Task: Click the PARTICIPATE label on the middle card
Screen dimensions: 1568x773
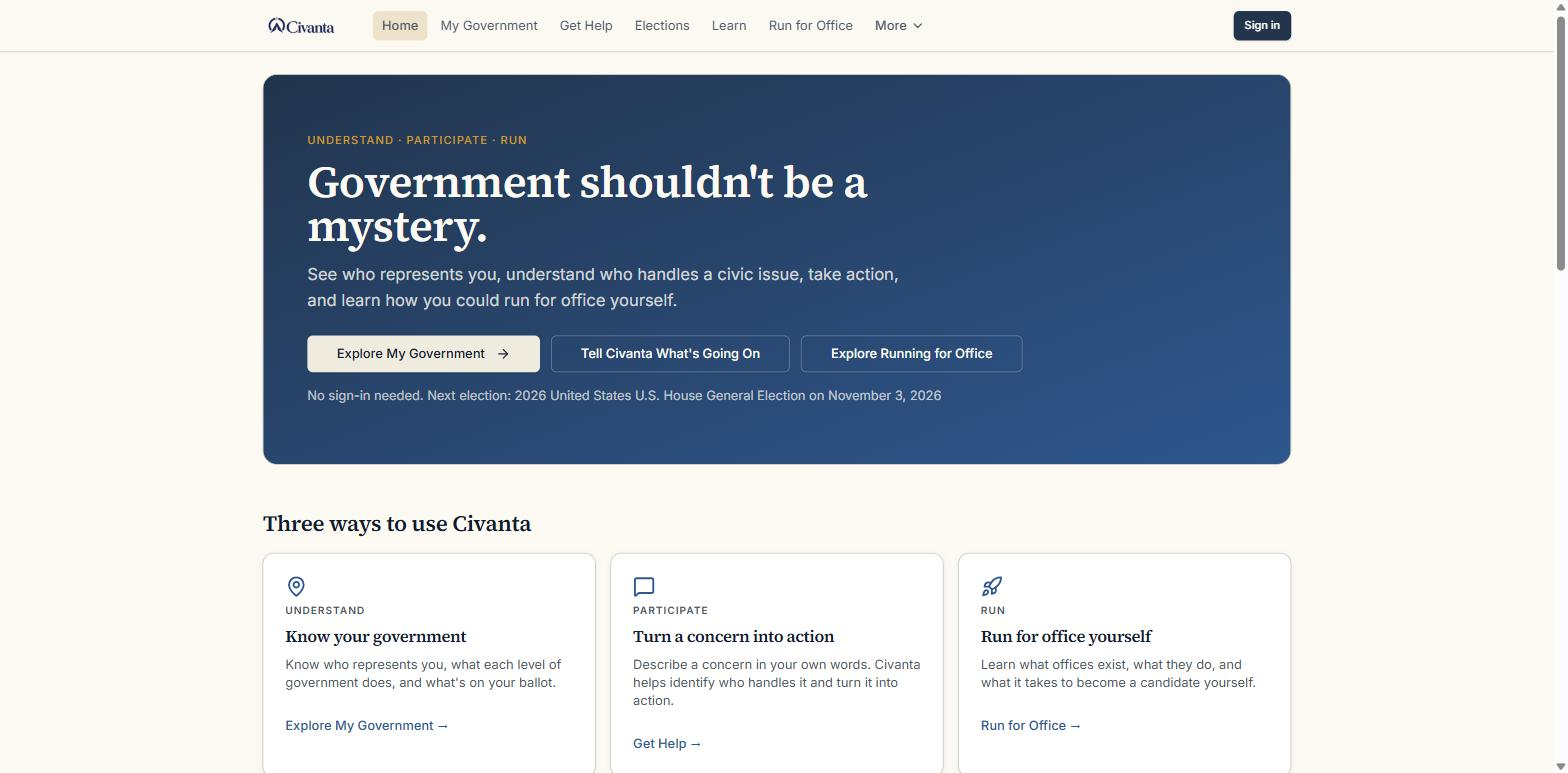Action: [x=670, y=610]
